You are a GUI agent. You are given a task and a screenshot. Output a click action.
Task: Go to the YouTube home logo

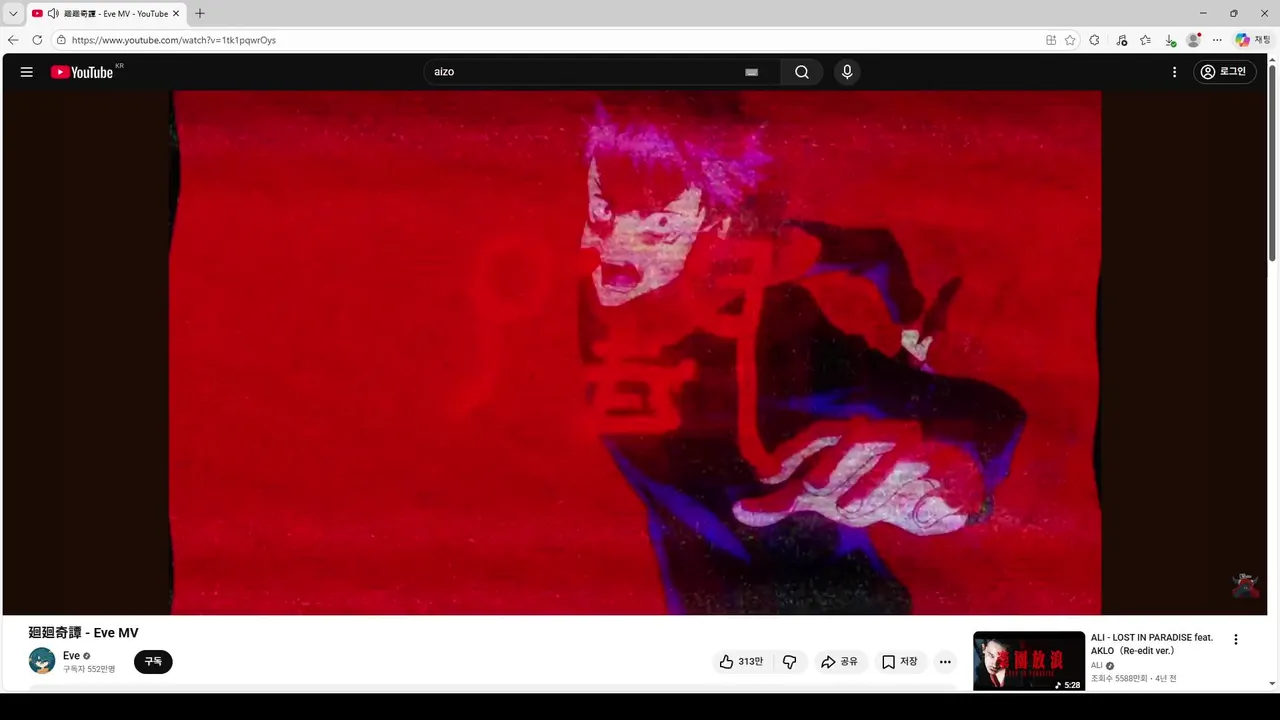(x=82, y=72)
